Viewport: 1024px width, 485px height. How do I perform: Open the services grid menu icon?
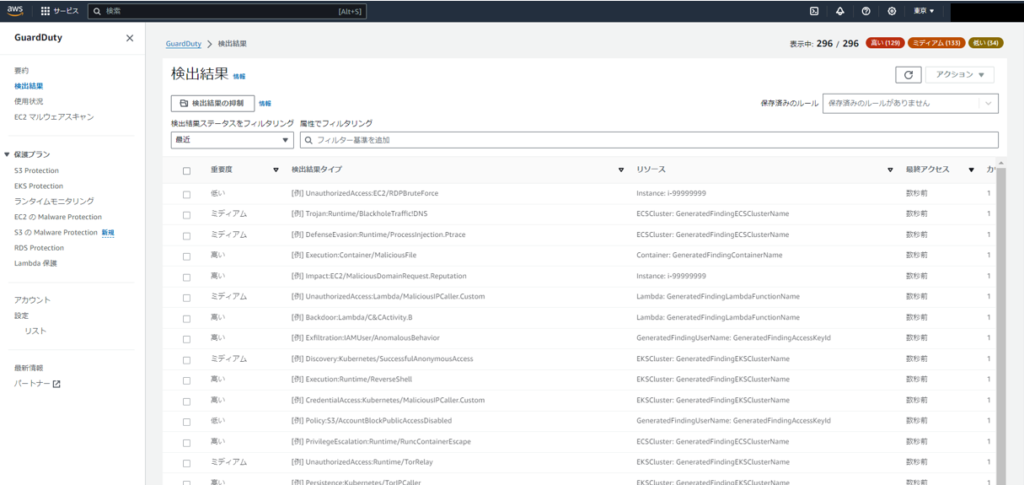[45, 11]
